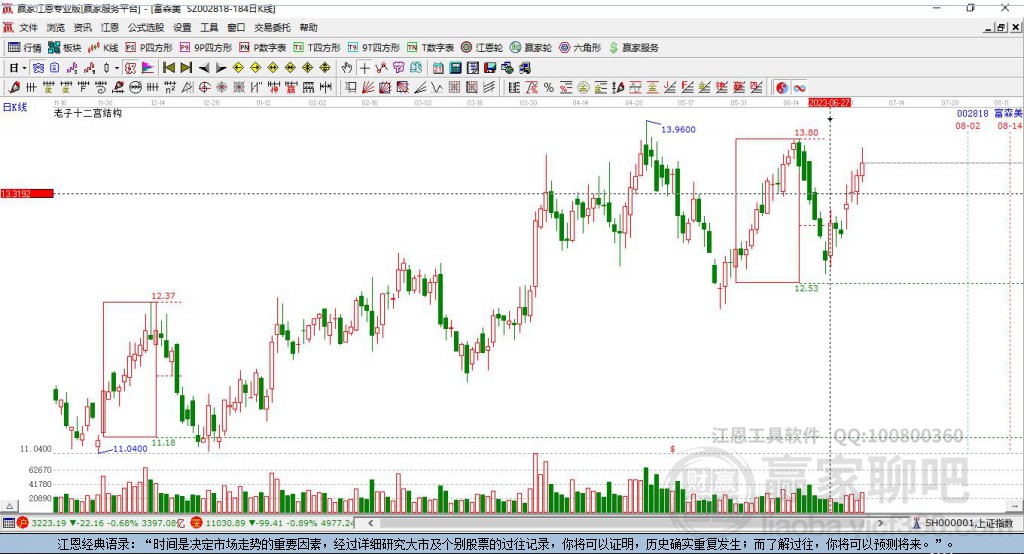Open the 公式选股 menu
1024x554 pixels.
146,27
